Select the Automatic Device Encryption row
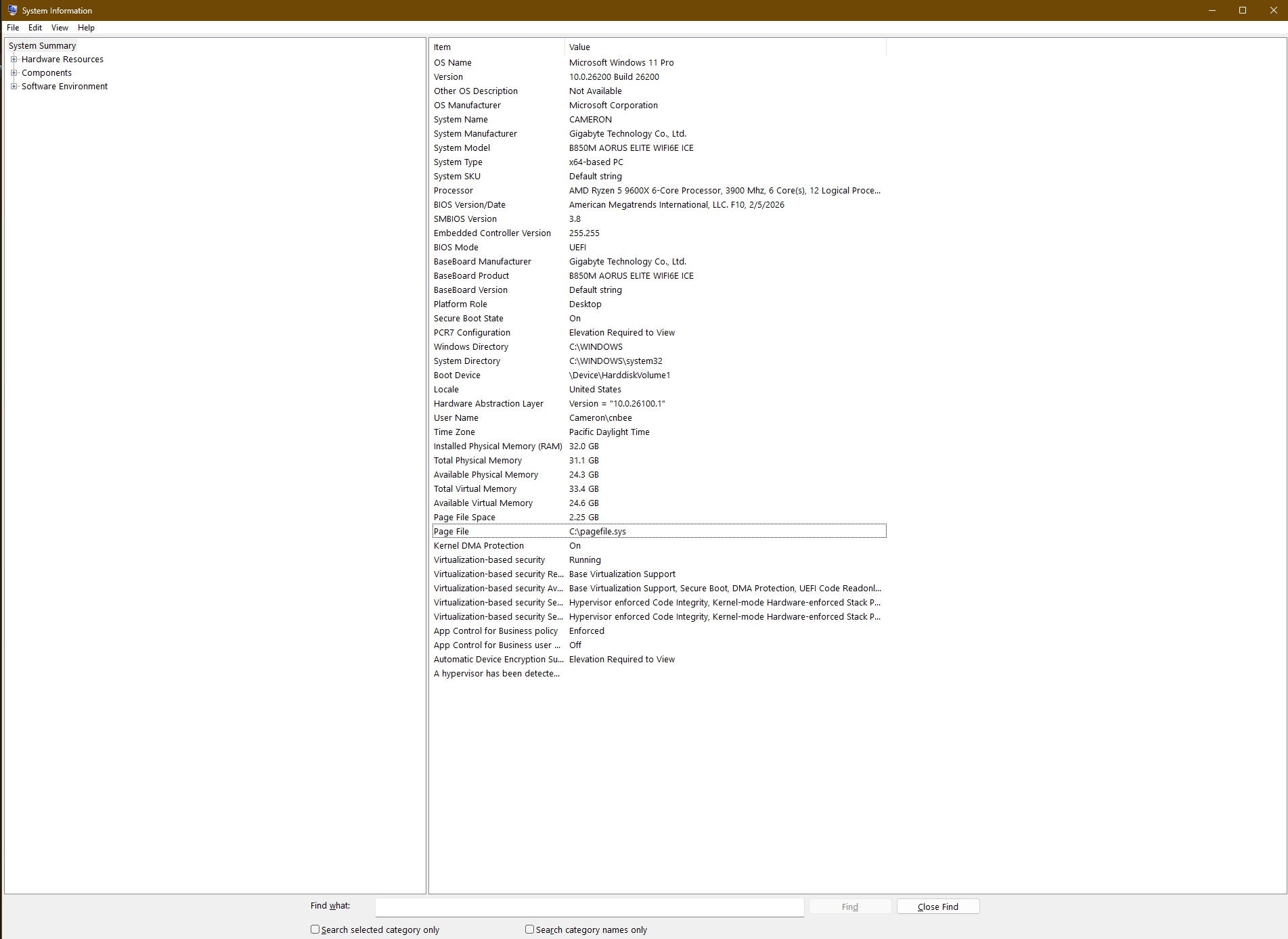The height and width of the screenshot is (939, 1288). point(659,660)
